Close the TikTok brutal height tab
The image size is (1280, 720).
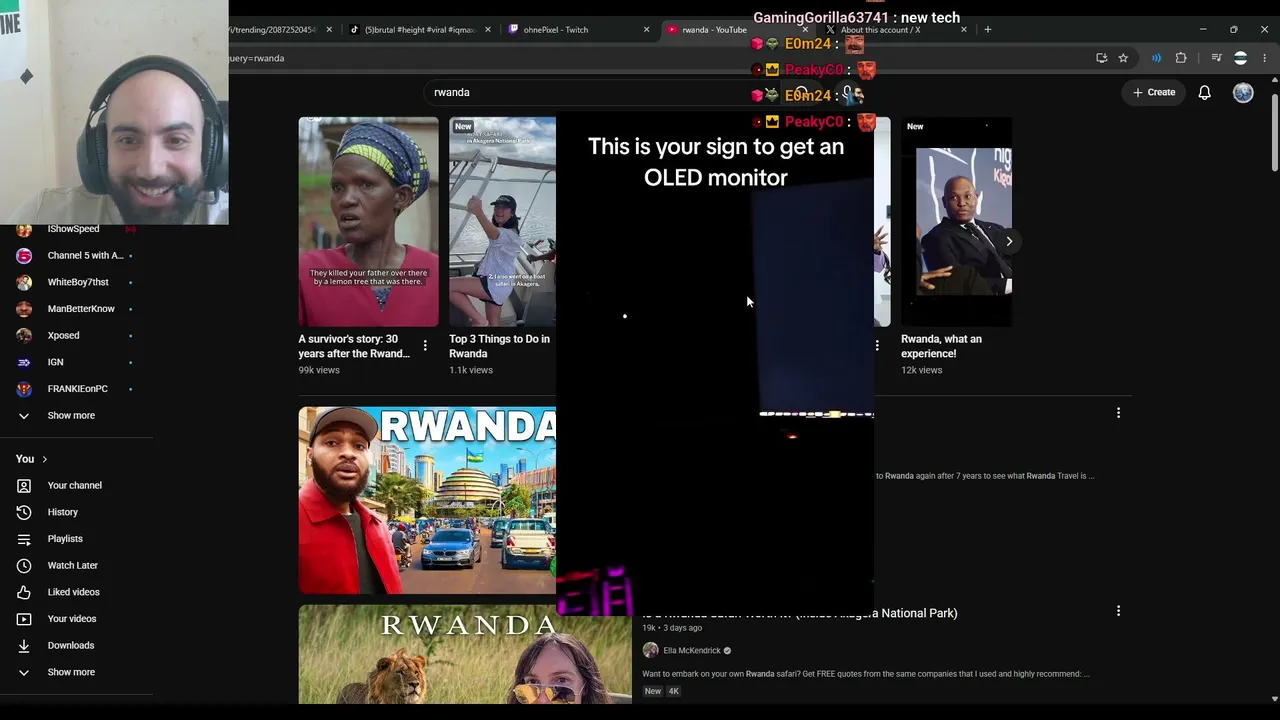pos(488,30)
